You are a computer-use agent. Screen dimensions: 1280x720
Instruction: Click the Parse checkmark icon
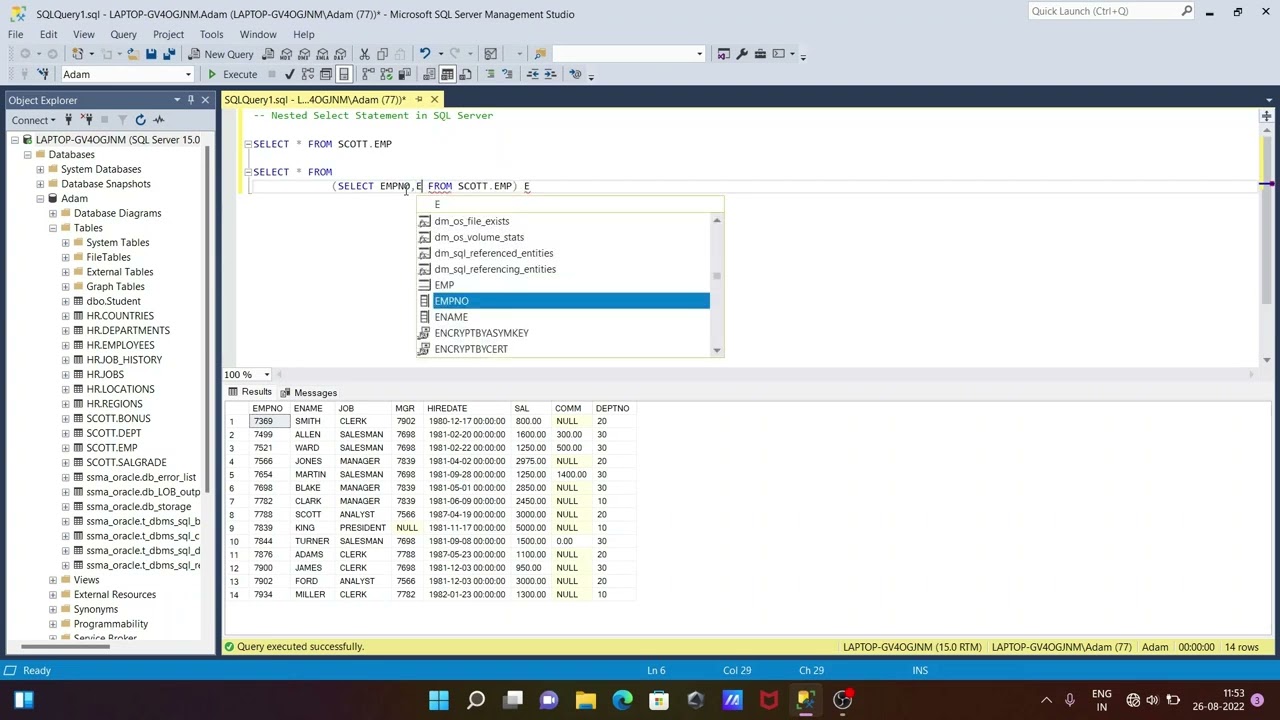[290, 74]
